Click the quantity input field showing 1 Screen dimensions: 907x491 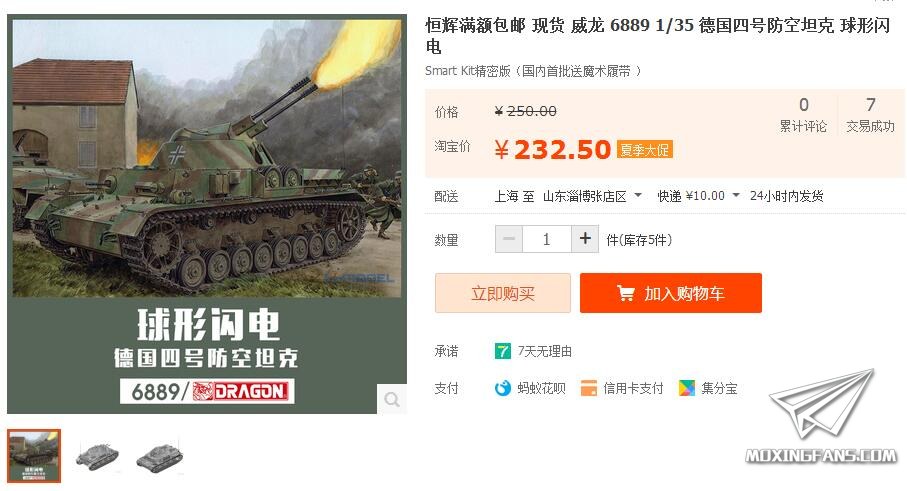coord(547,239)
